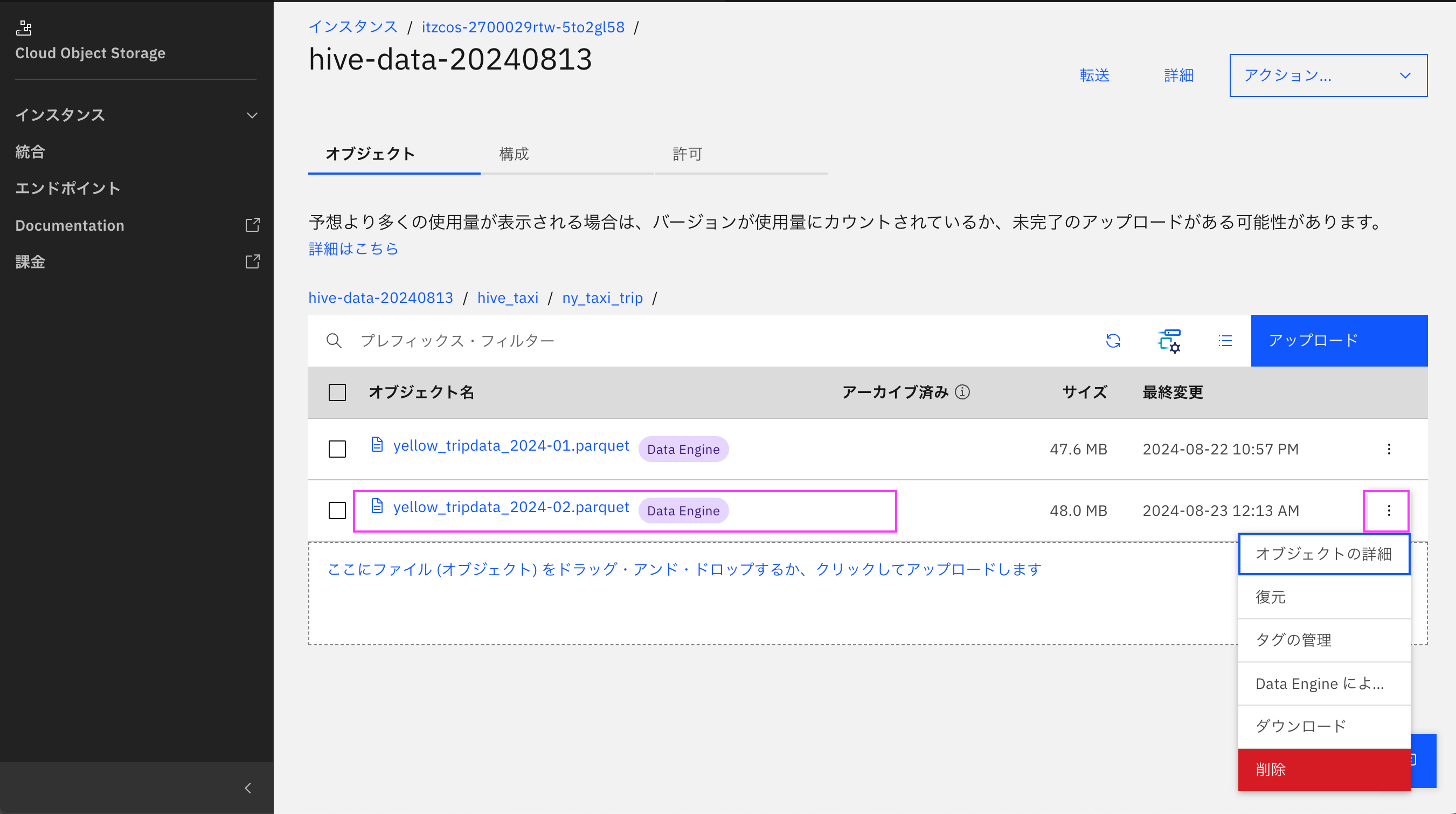
Task: Click the archived info icon in the header
Action: (962, 392)
